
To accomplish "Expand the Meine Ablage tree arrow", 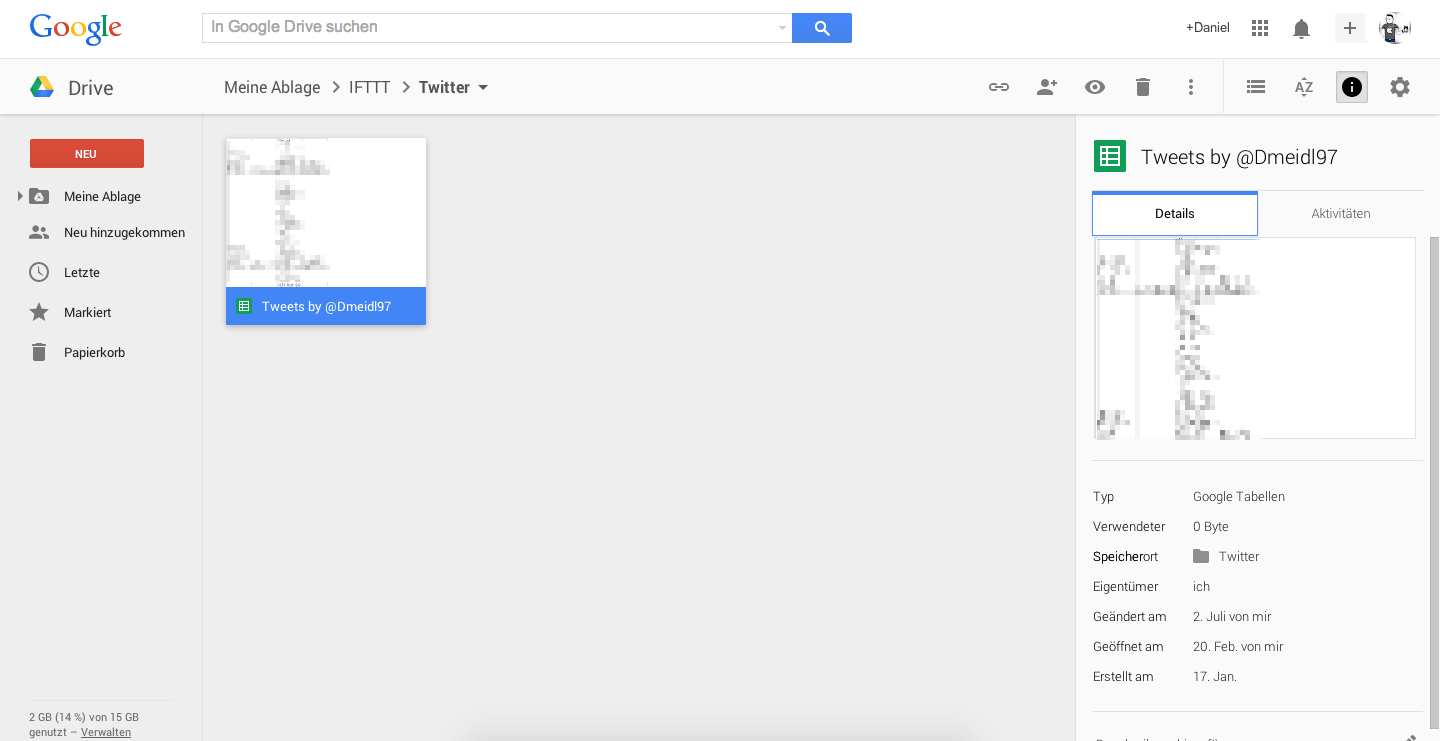I will [x=20, y=196].
